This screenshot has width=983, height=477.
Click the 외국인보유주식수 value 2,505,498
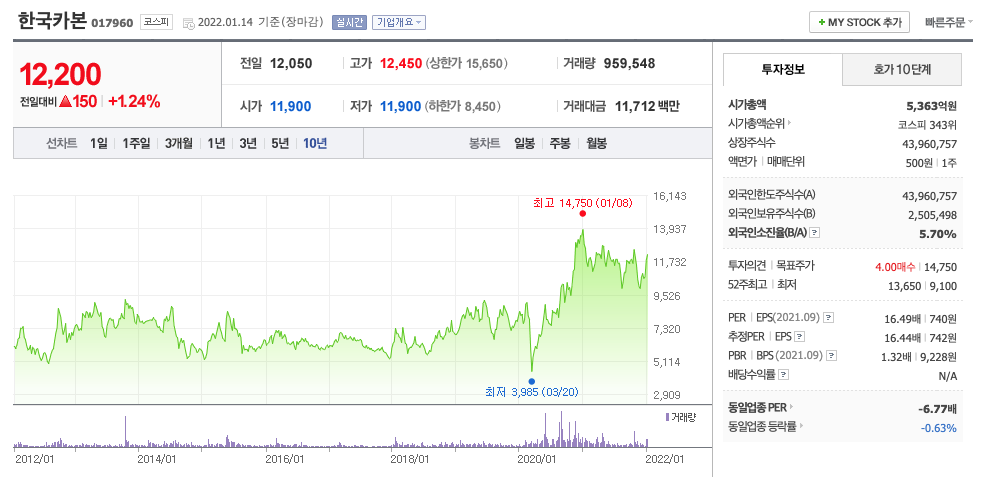(932, 215)
